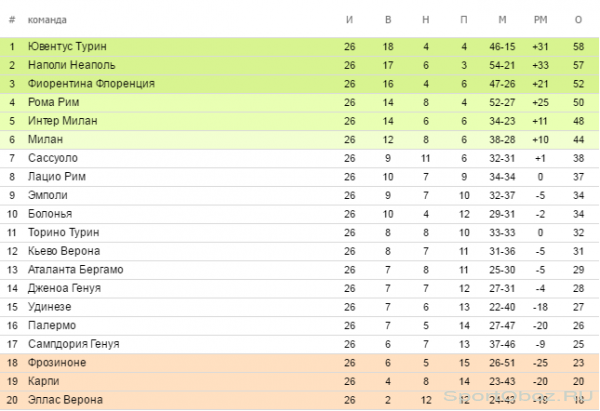This screenshot has height=411, width=600.
Task: Click the Сассуоло team name
Action: pos(52,158)
